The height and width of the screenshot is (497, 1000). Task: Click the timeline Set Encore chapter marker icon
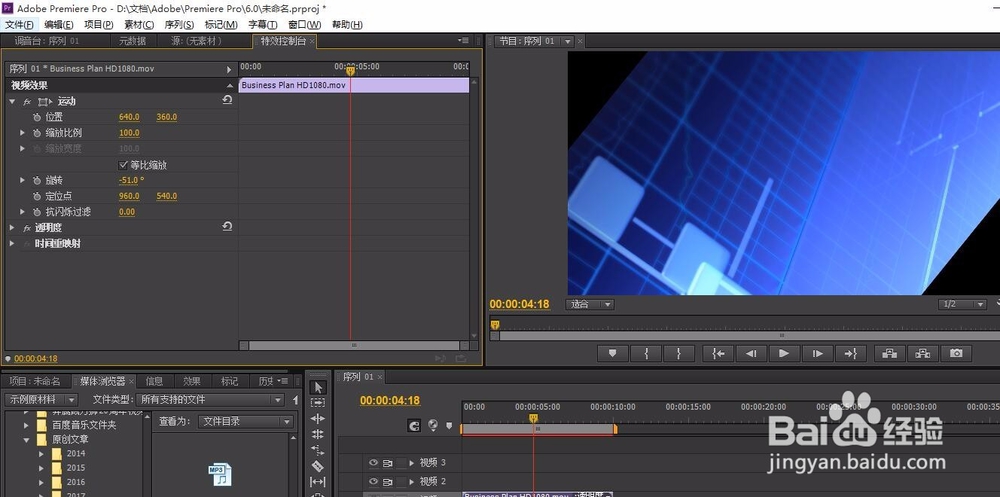click(433, 426)
